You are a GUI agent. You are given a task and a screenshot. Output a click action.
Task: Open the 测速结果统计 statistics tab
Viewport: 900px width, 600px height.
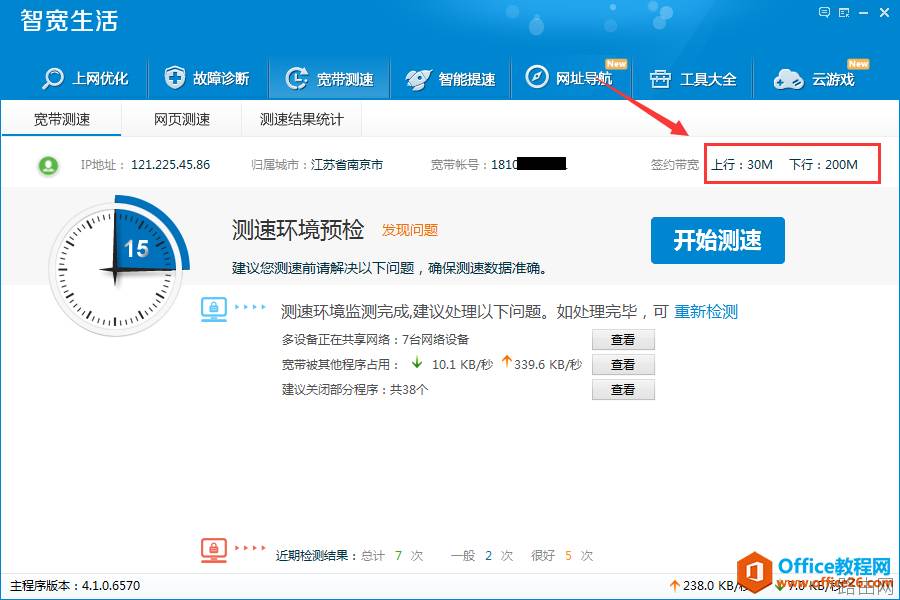click(x=301, y=118)
